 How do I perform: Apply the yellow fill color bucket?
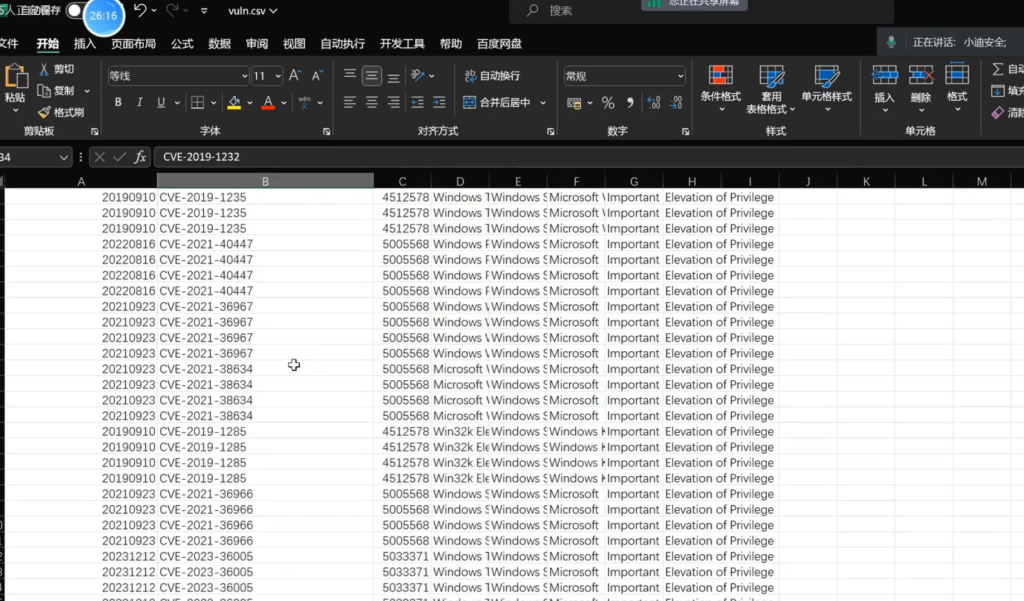point(234,103)
